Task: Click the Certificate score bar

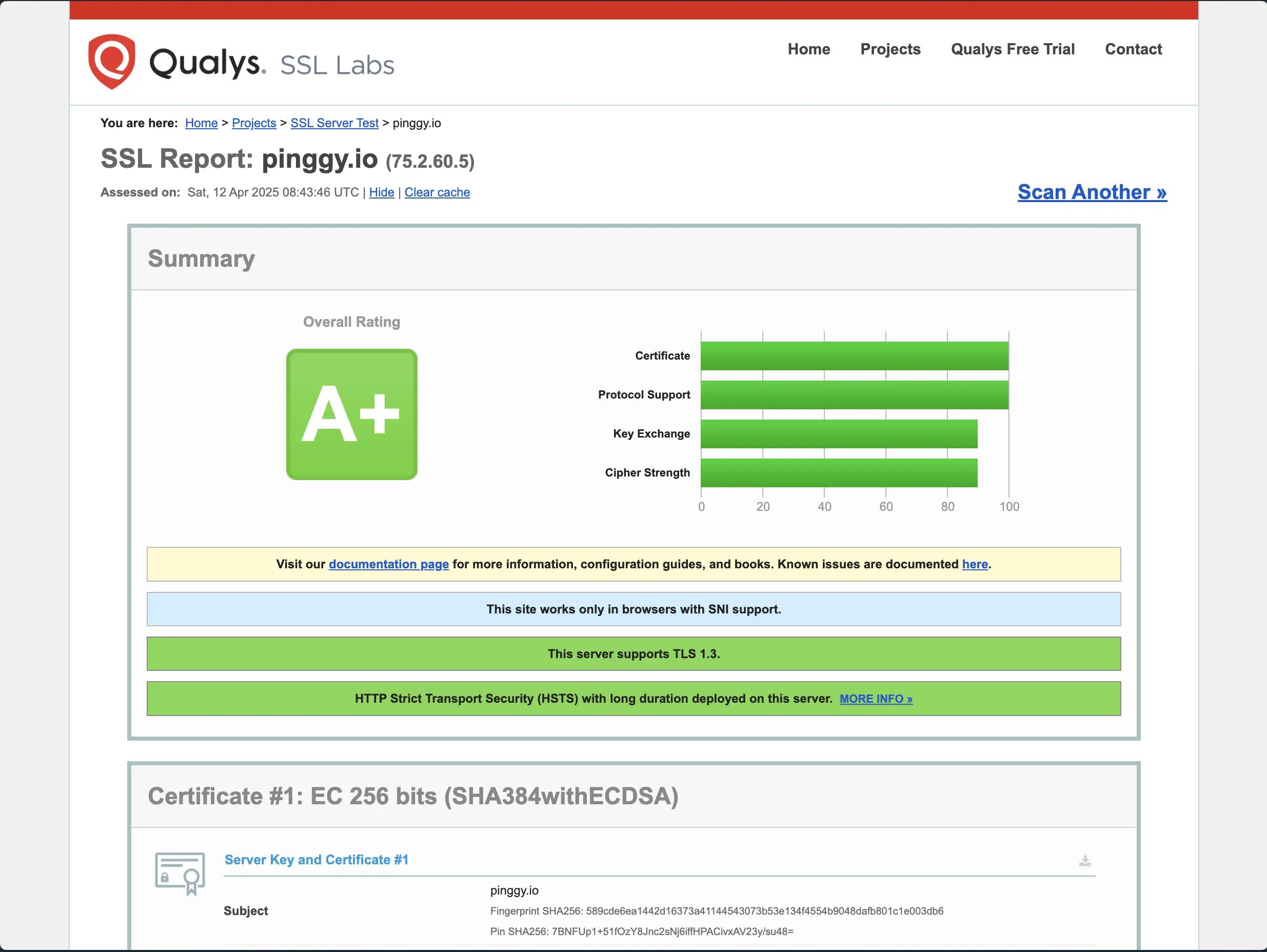Action: point(855,355)
